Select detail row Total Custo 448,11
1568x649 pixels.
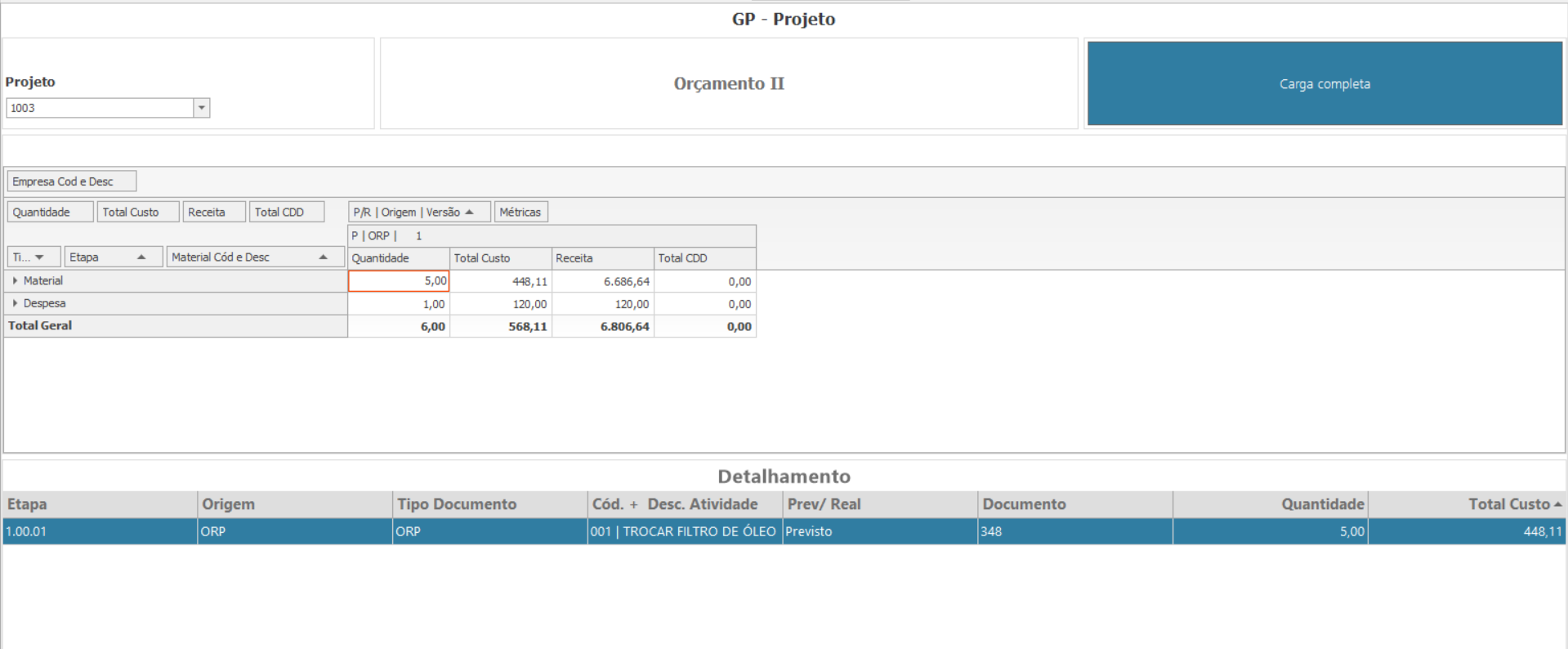click(x=1467, y=531)
